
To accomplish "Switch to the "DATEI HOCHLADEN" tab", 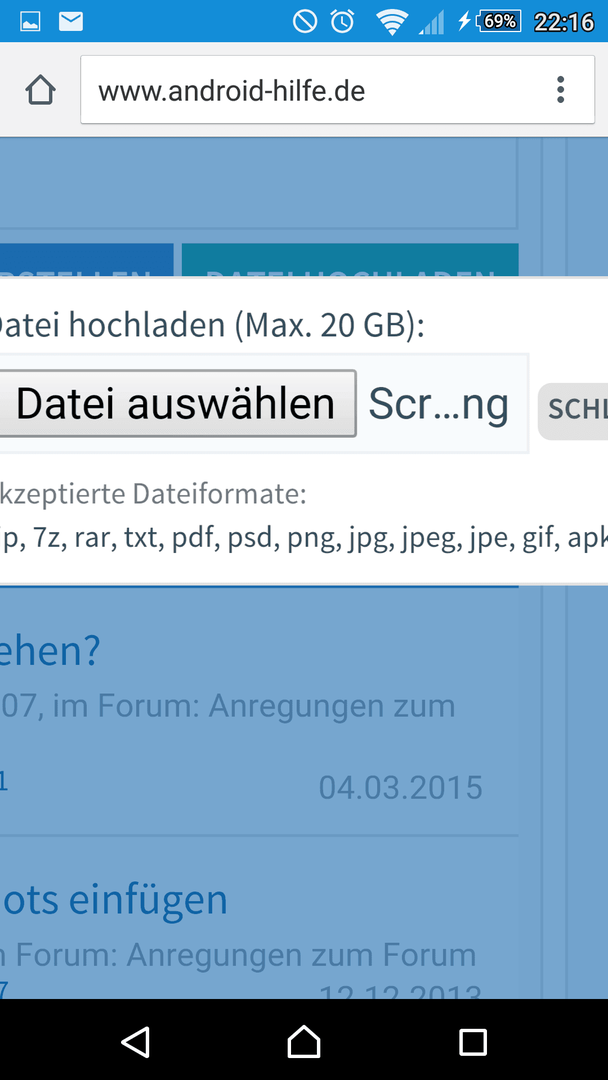I will click(x=350, y=262).
